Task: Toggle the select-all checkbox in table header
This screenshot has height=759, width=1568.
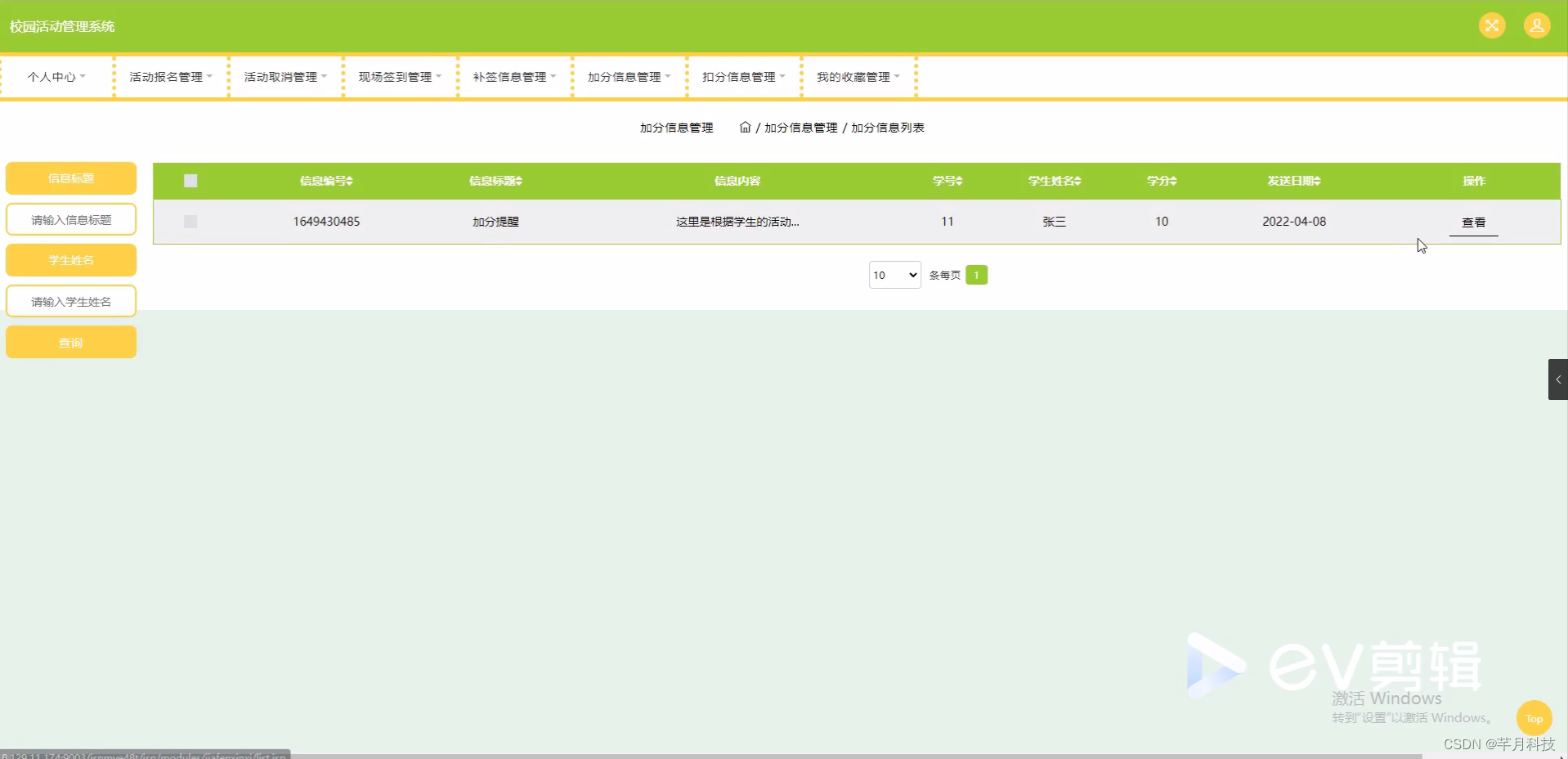Action: coord(189,180)
